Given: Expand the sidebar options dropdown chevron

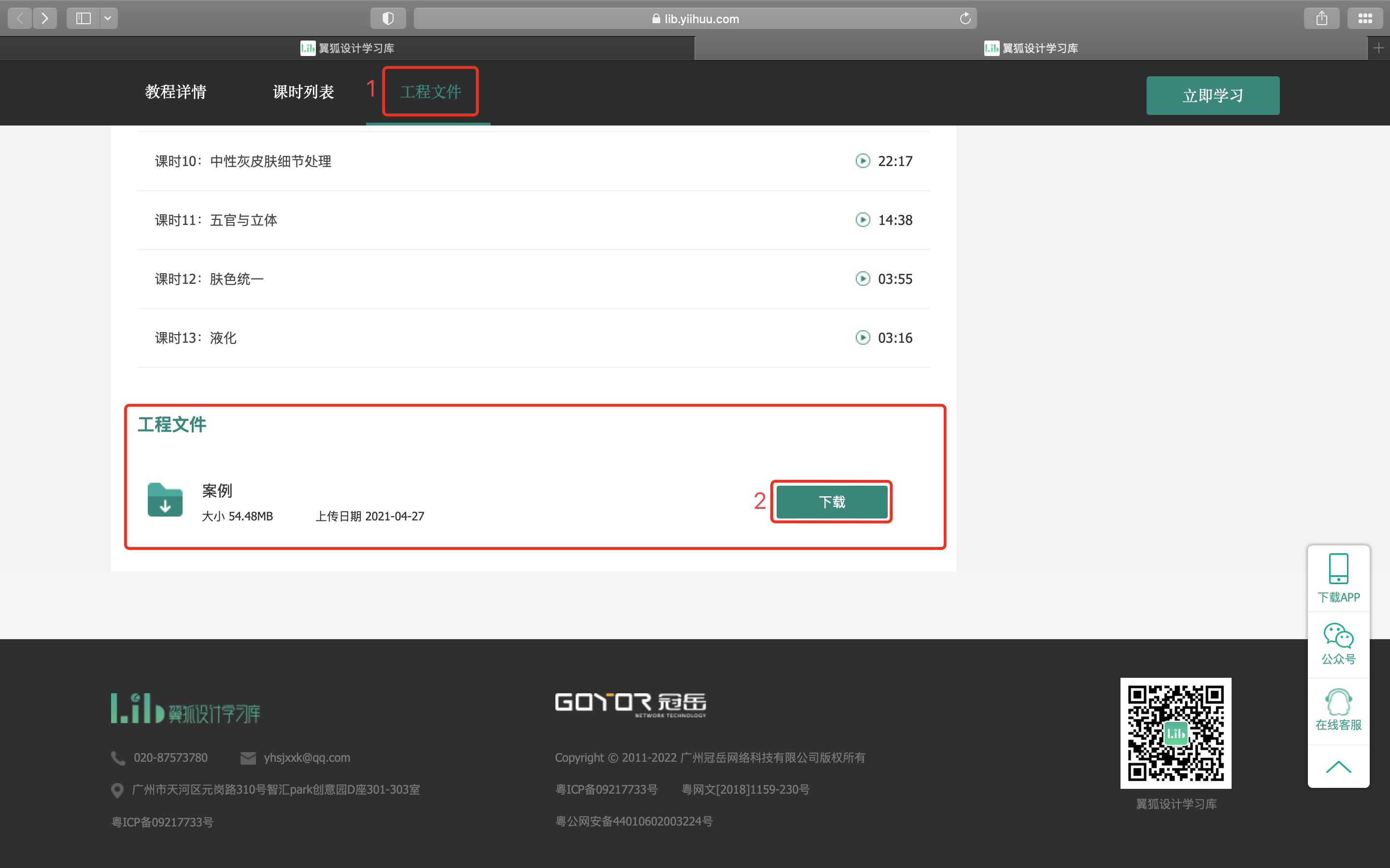Looking at the screenshot, I should pyautogui.click(x=108, y=18).
